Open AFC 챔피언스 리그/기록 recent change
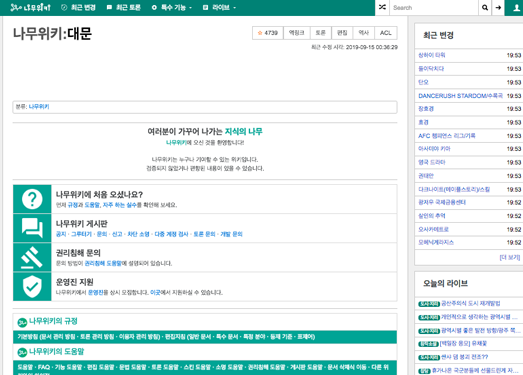The image size is (523, 375). click(x=447, y=136)
